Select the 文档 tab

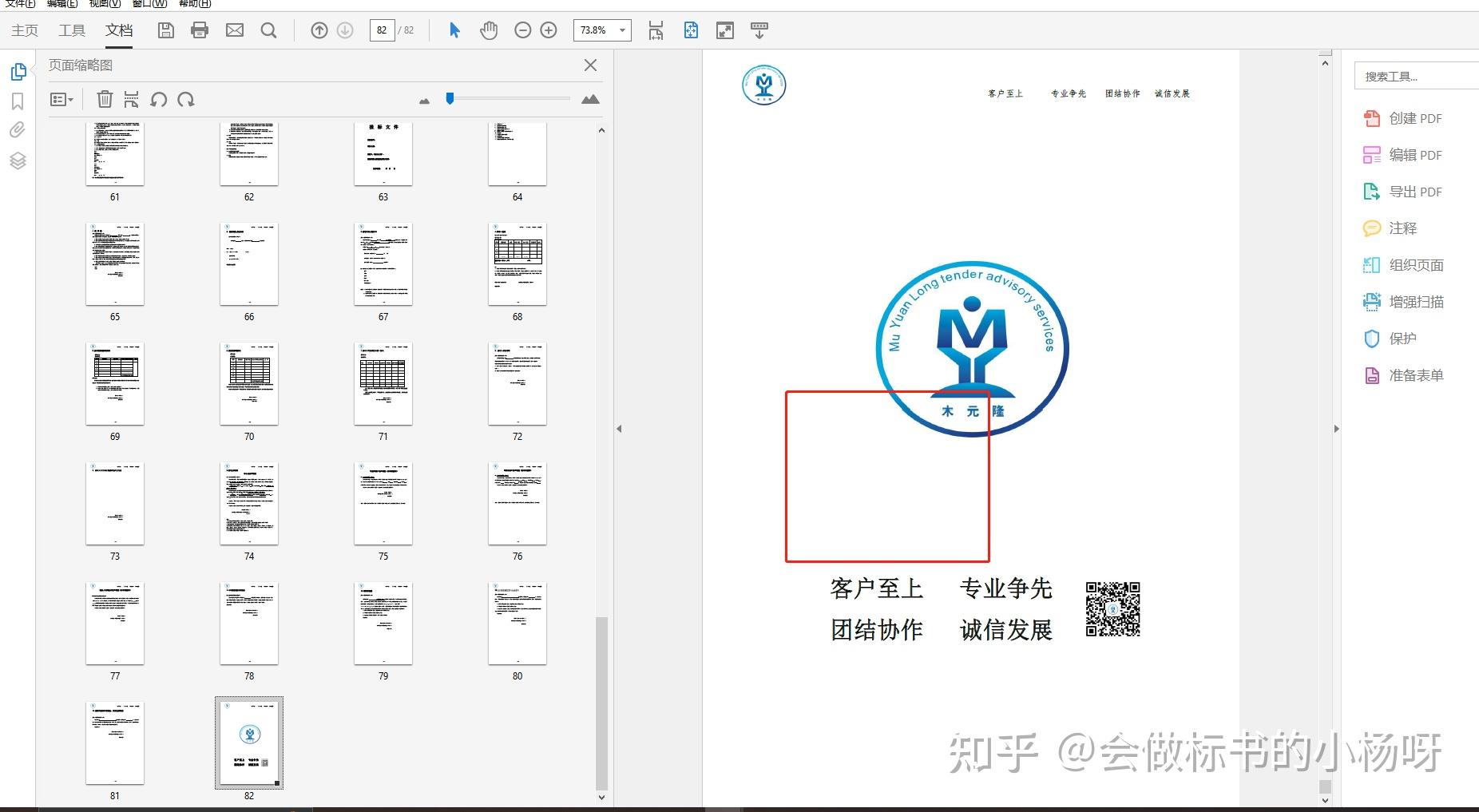tap(119, 30)
